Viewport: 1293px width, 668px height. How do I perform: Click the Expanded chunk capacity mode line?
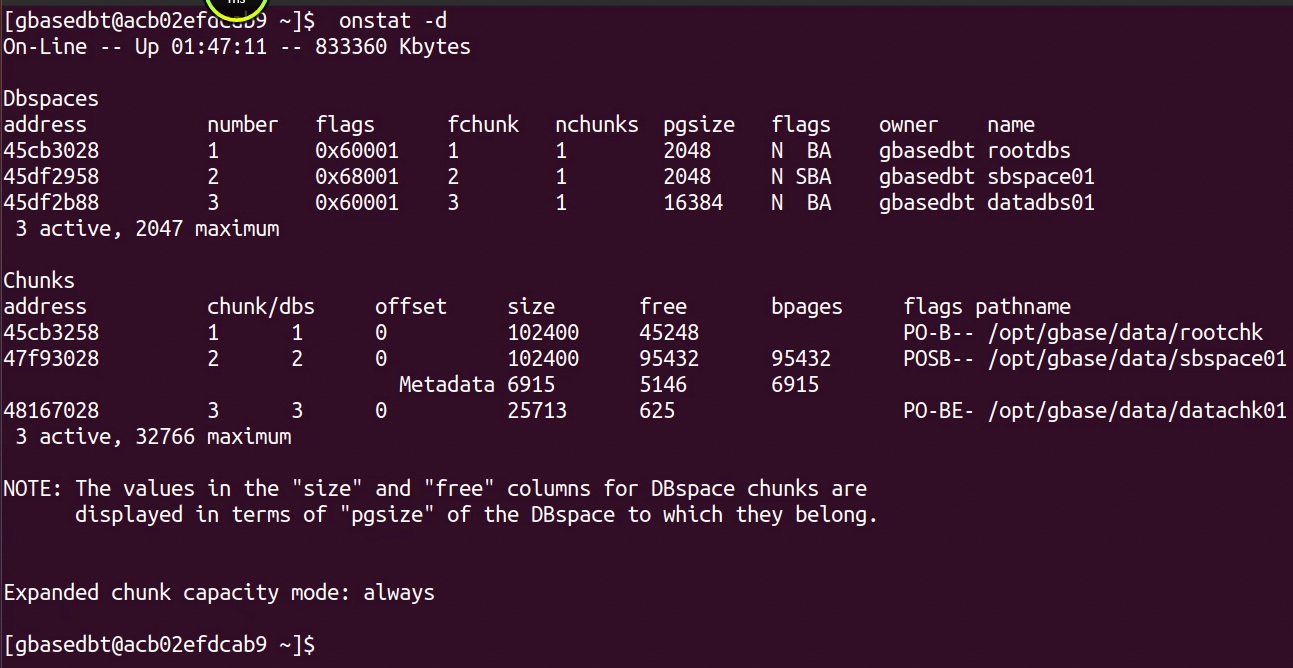click(x=219, y=593)
